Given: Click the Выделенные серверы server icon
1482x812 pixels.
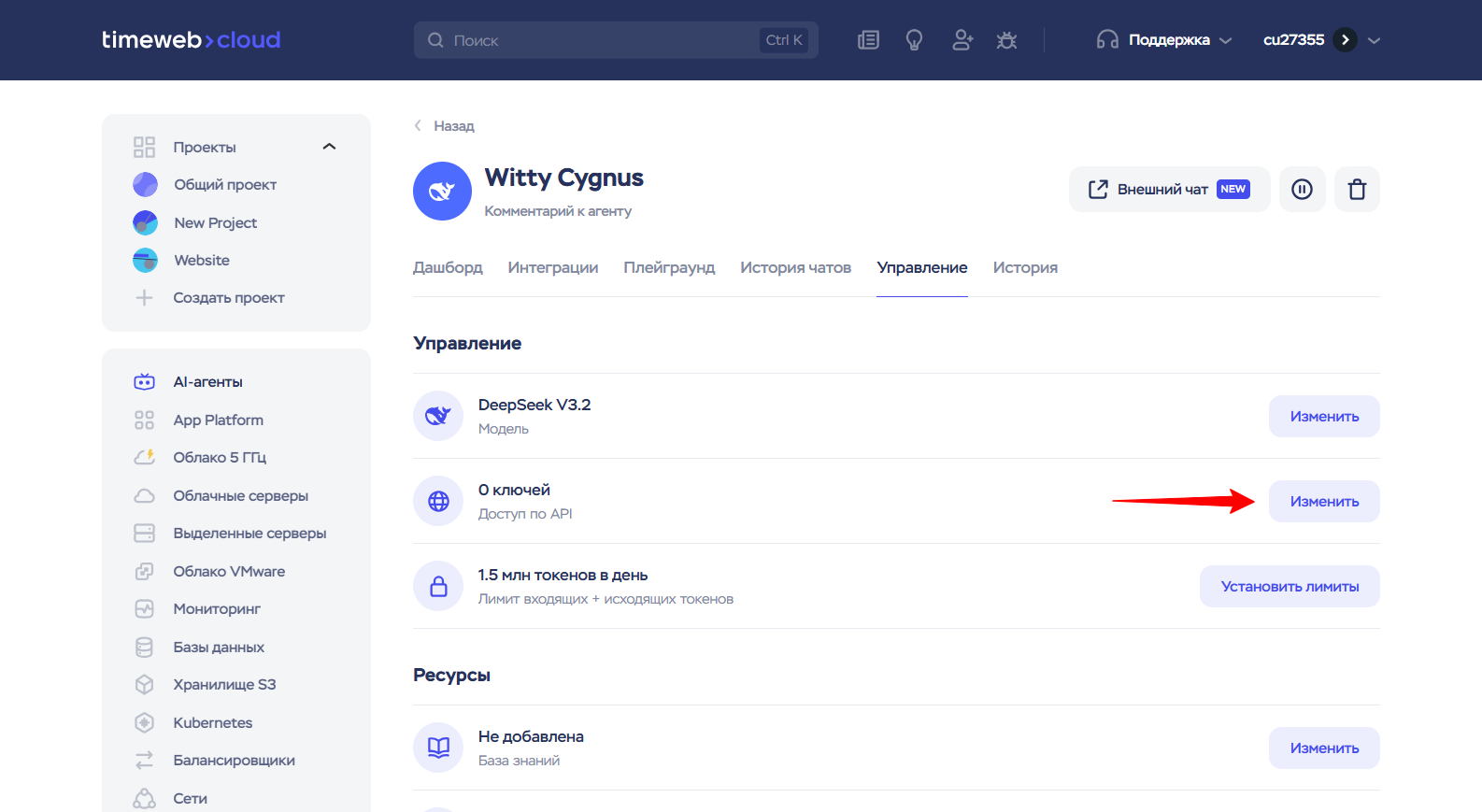Looking at the screenshot, I should click(144, 534).
